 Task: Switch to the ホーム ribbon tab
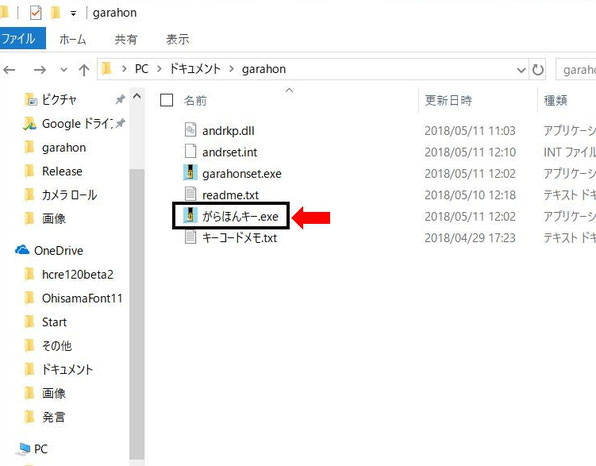[x=73, y=39]
